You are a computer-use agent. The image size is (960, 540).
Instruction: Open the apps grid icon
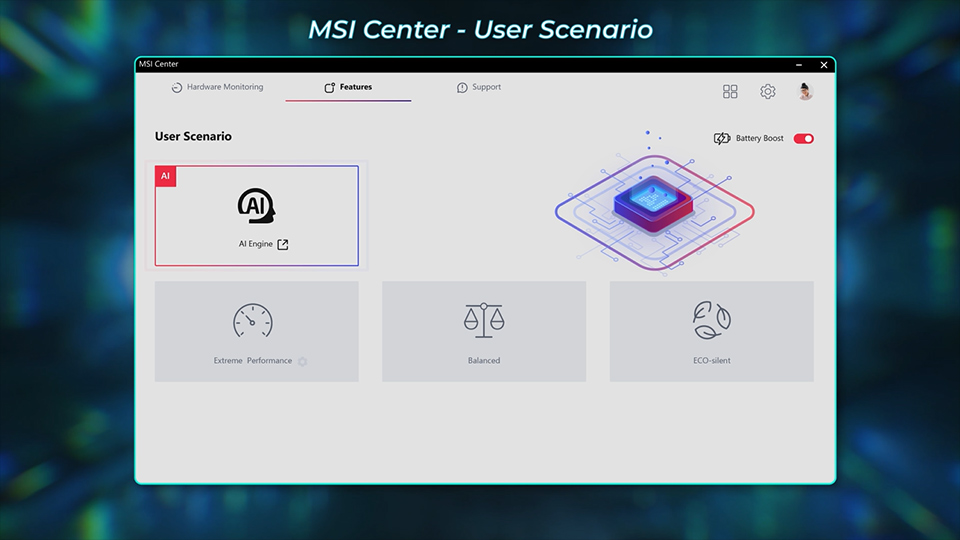(x=730, y=92)
